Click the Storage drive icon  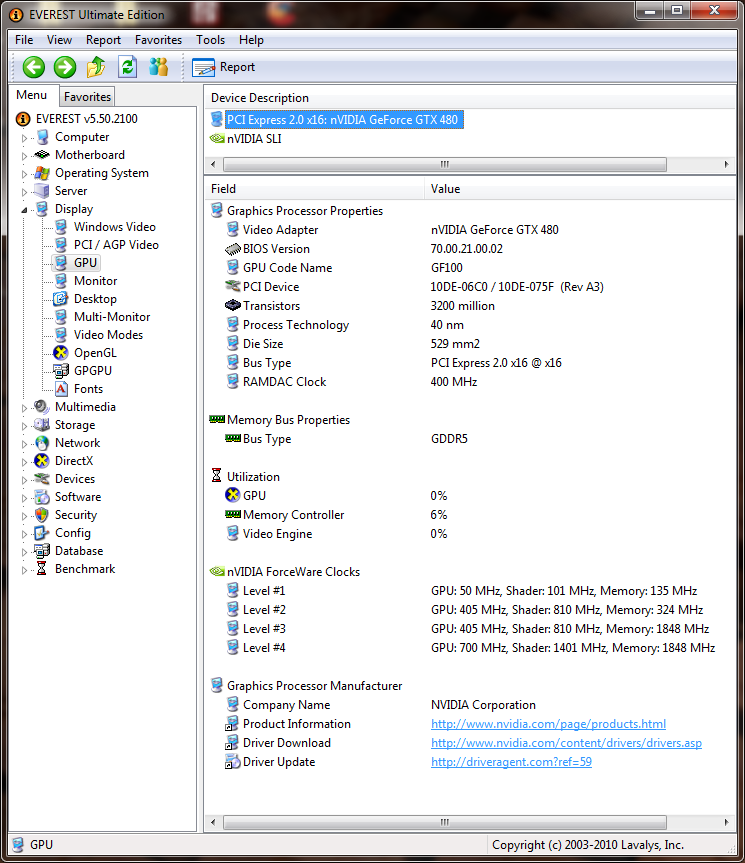[x=41, y=425]
